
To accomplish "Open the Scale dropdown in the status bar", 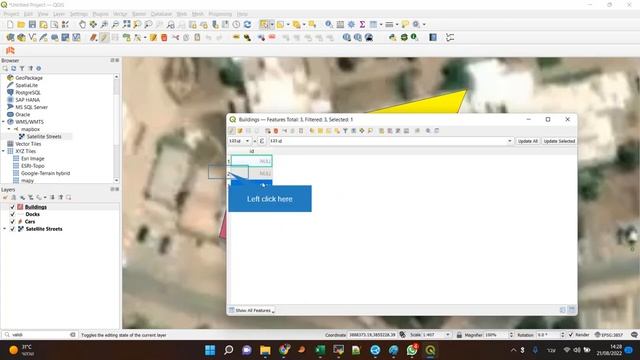I will (448, 335).
